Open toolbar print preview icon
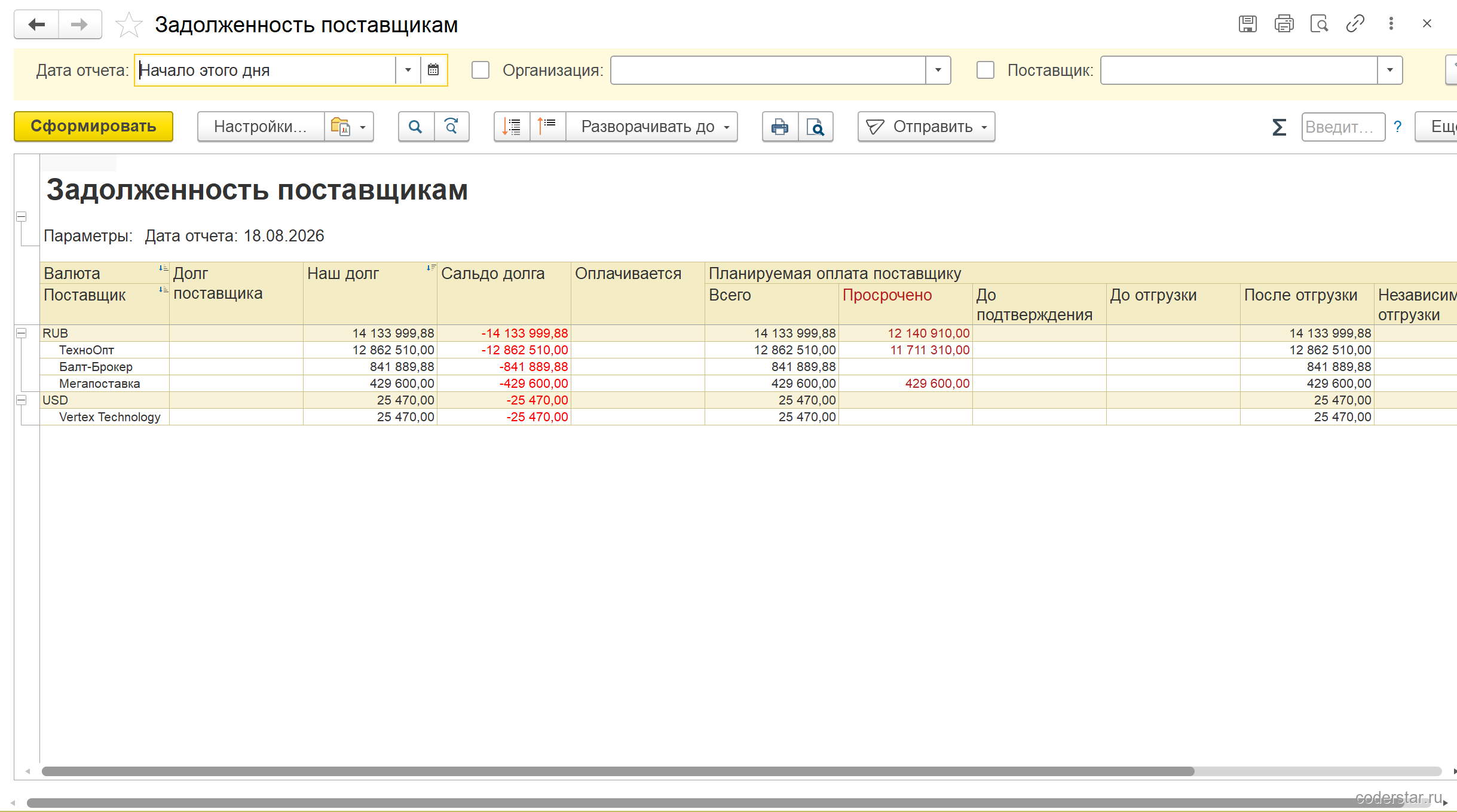1457x812 pixels. click(x=816, y=127)
